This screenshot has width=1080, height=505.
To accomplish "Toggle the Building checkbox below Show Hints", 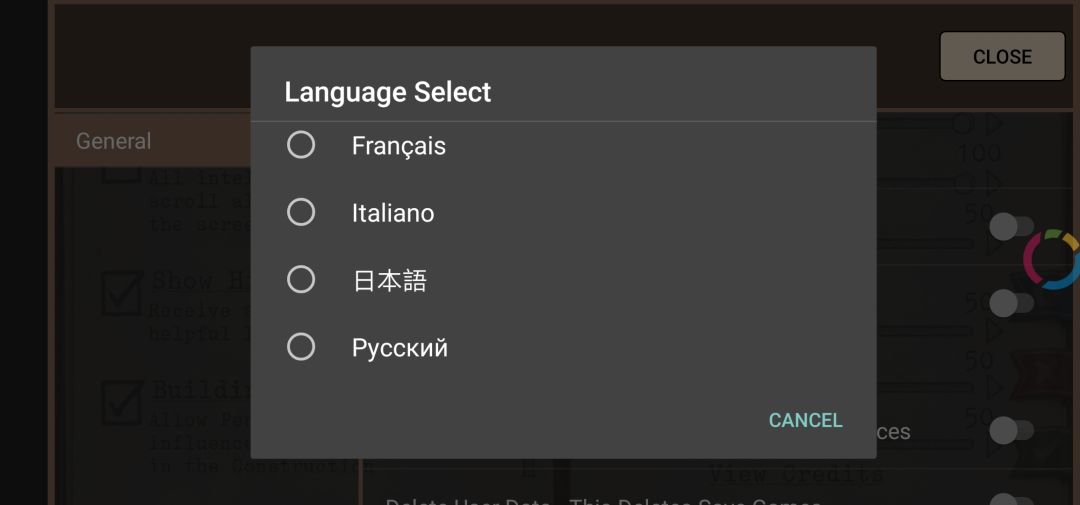I will pos(121,402).
